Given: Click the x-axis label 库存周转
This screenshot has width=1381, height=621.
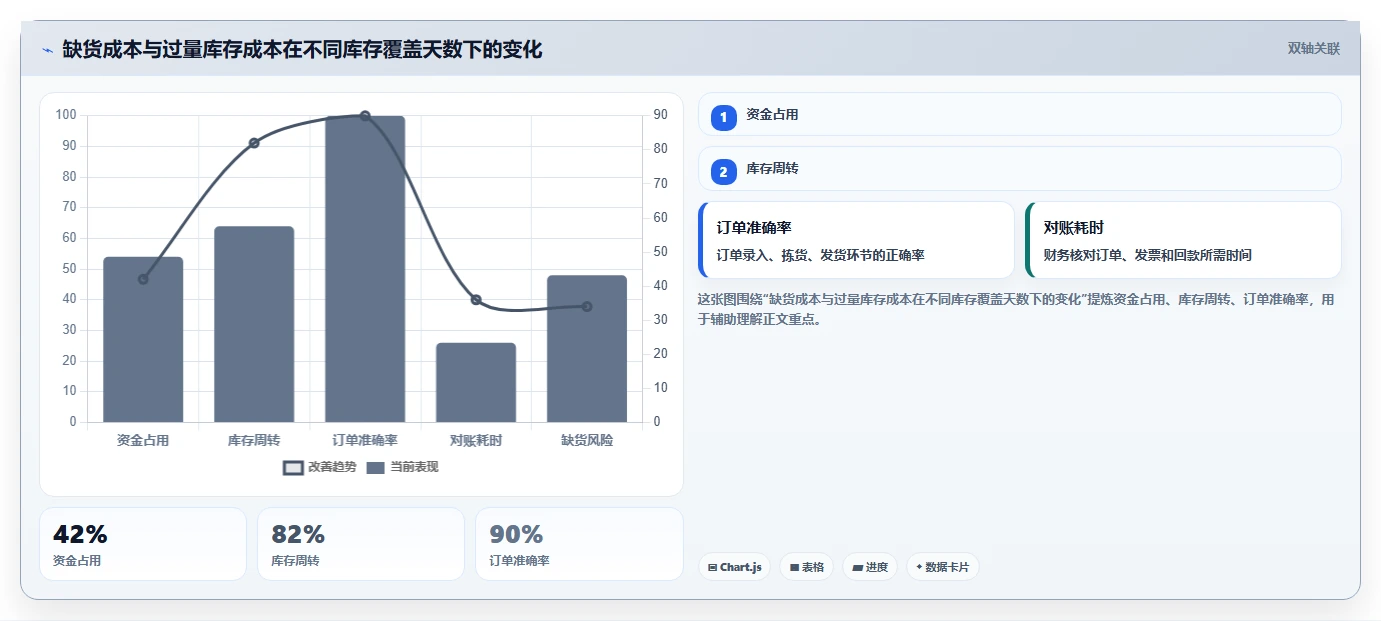Looking at the screenshot, I should tap(254, 440).
